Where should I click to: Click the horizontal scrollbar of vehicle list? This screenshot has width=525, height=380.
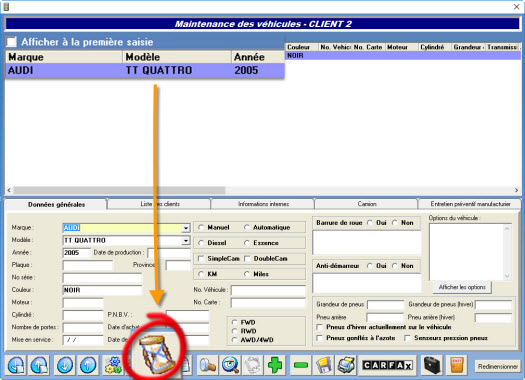coord(263,190)
